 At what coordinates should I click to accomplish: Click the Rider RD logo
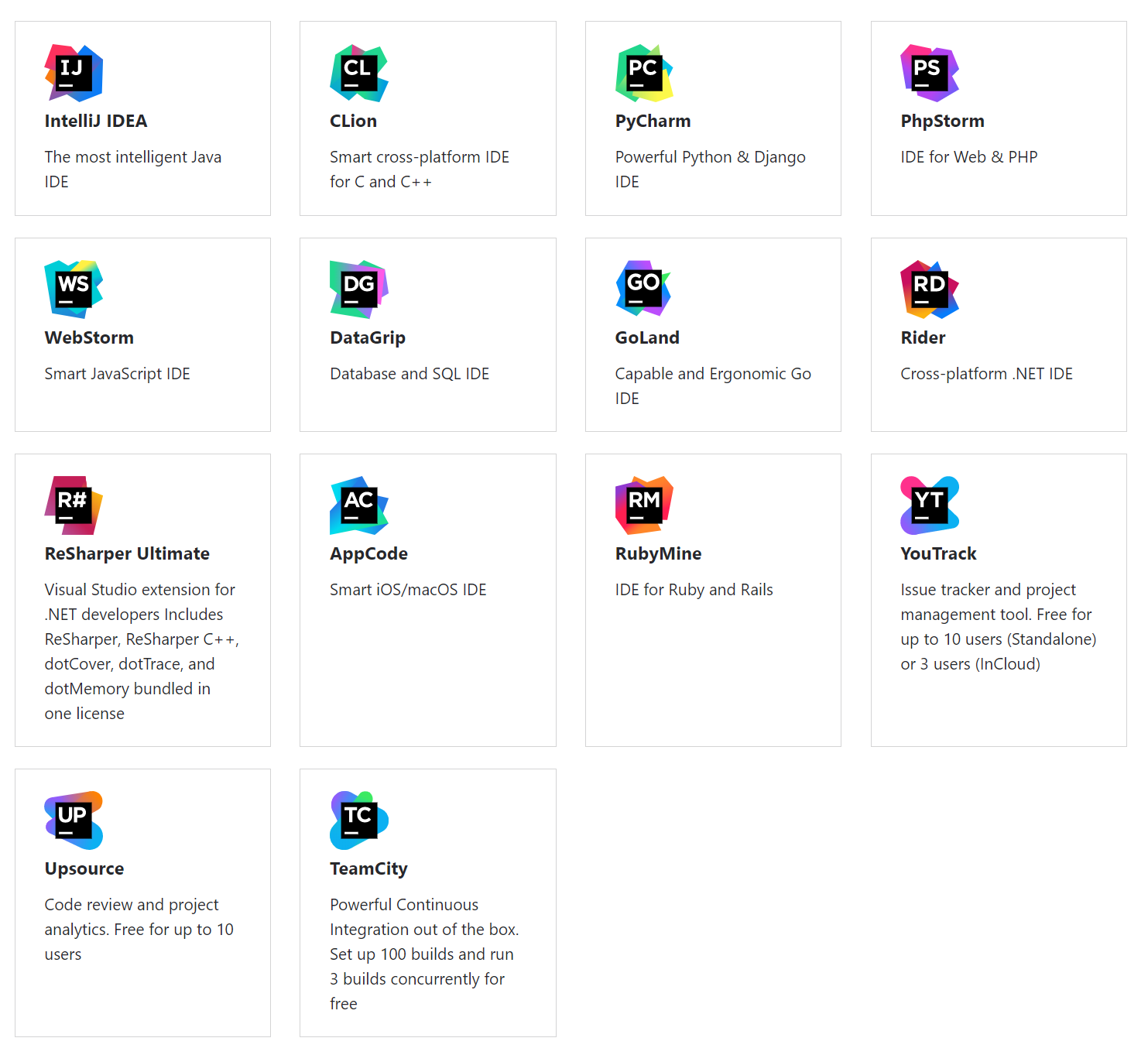[x=930, y=289]
